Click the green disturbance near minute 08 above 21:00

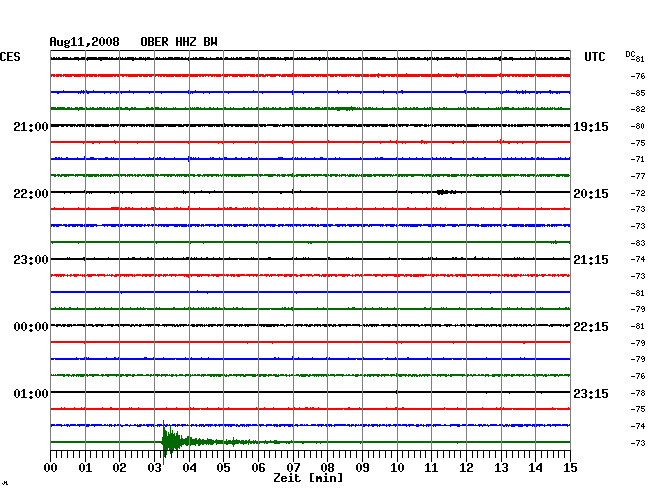point(345,109)
